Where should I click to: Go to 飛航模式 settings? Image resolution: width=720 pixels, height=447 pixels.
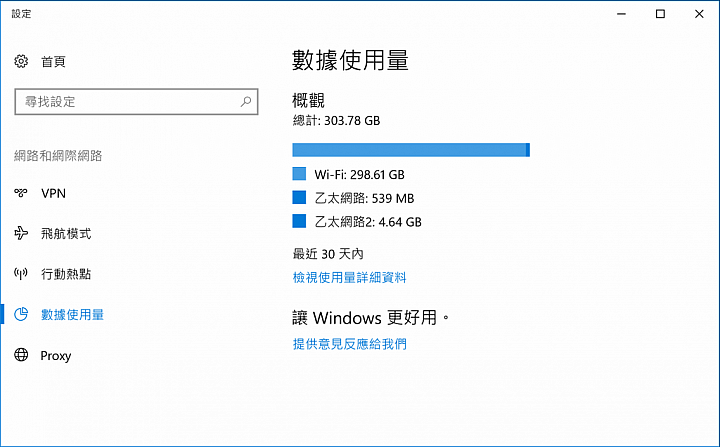(66, 234)
